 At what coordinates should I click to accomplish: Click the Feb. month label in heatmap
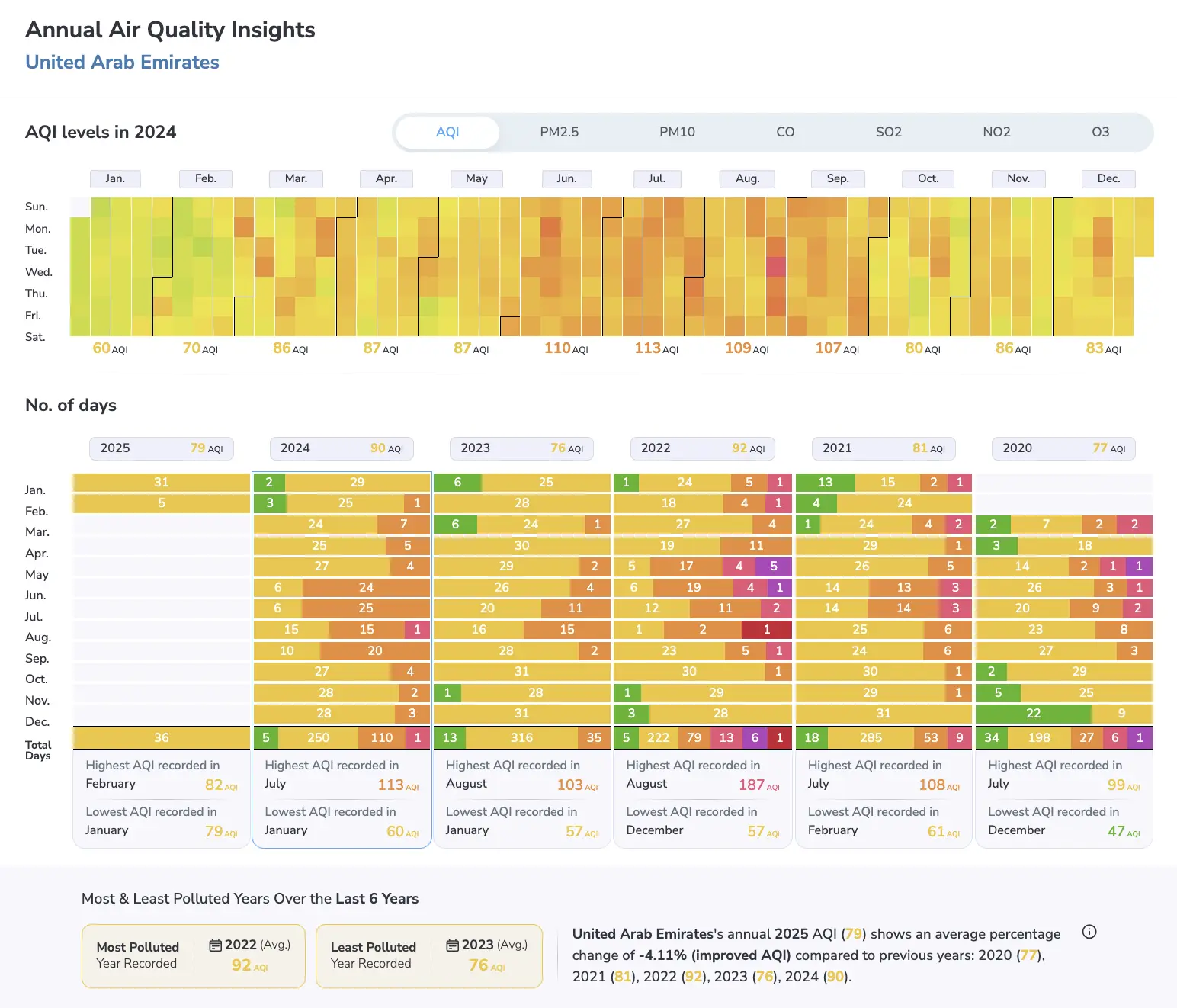(x=206, y=178)
